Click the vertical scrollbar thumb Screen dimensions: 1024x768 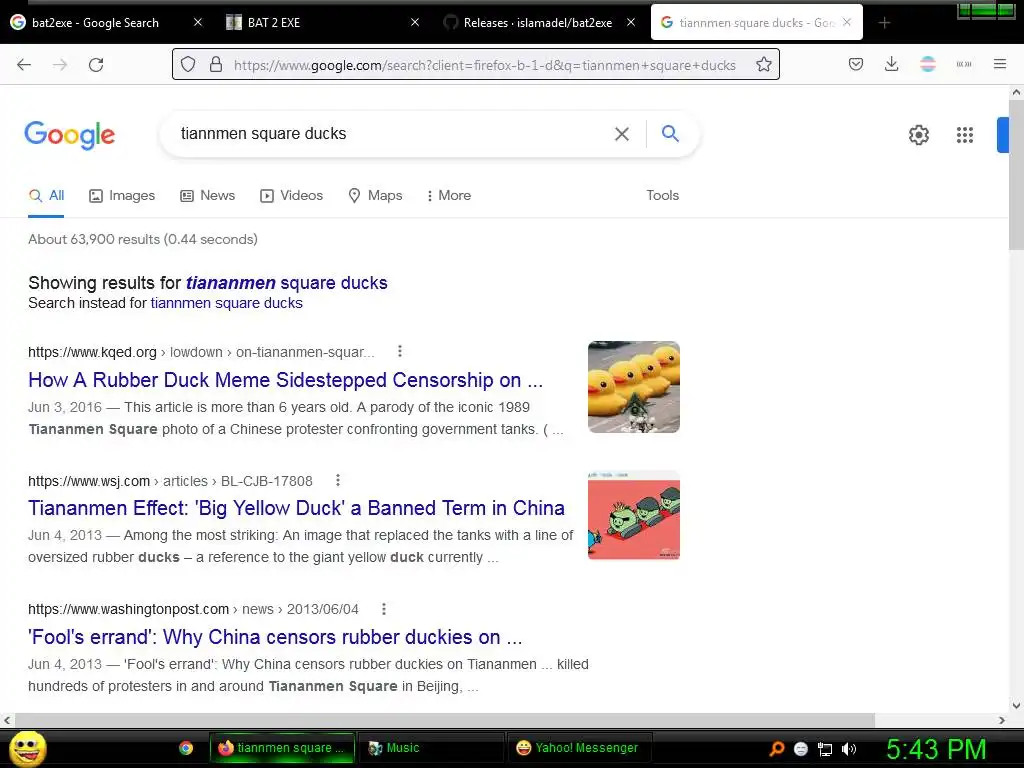tap(1016, 175)
